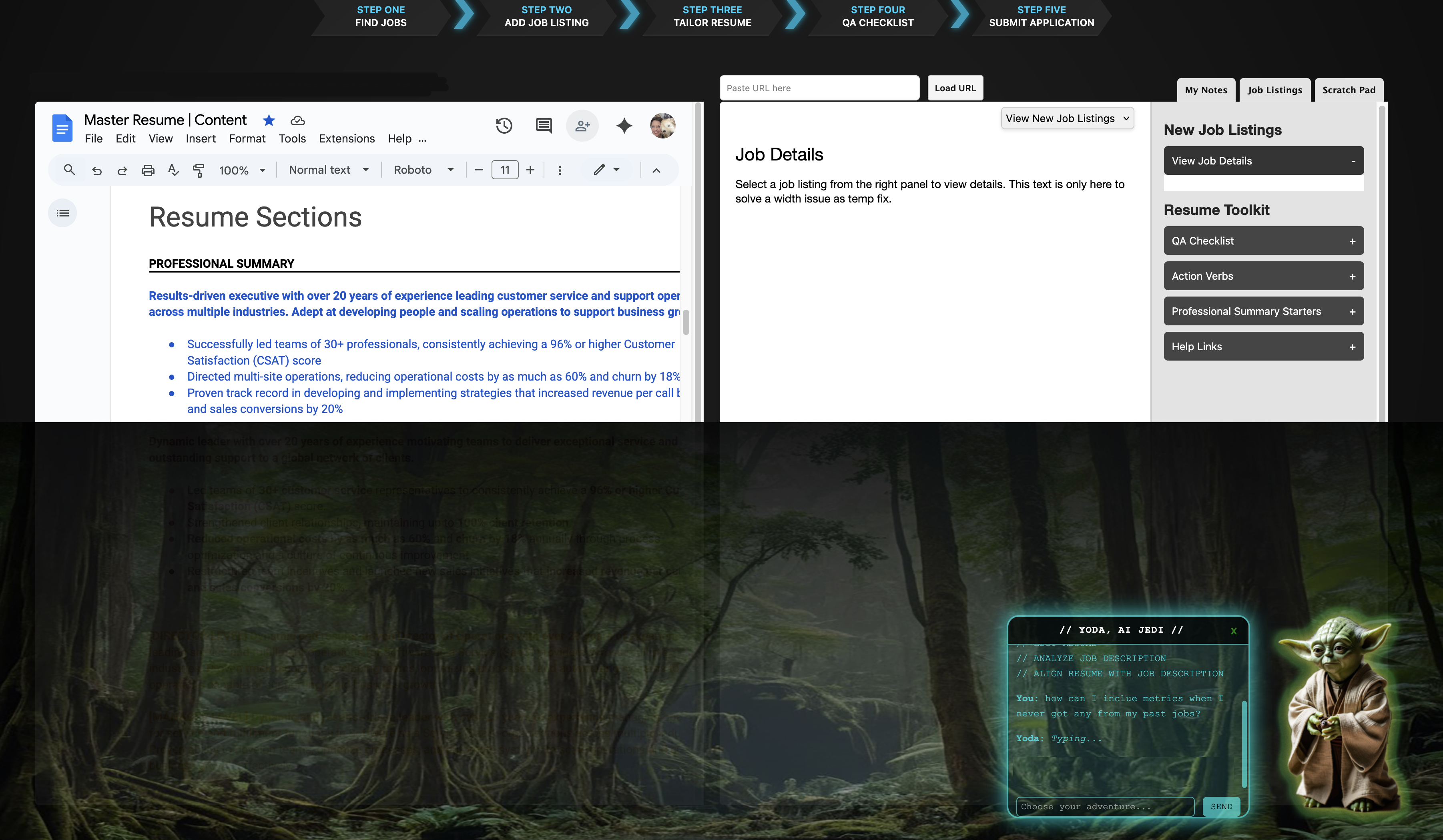Open the version history clock icon
Viewport: 1443px width, 840px height.
click(x=504, y=125)
